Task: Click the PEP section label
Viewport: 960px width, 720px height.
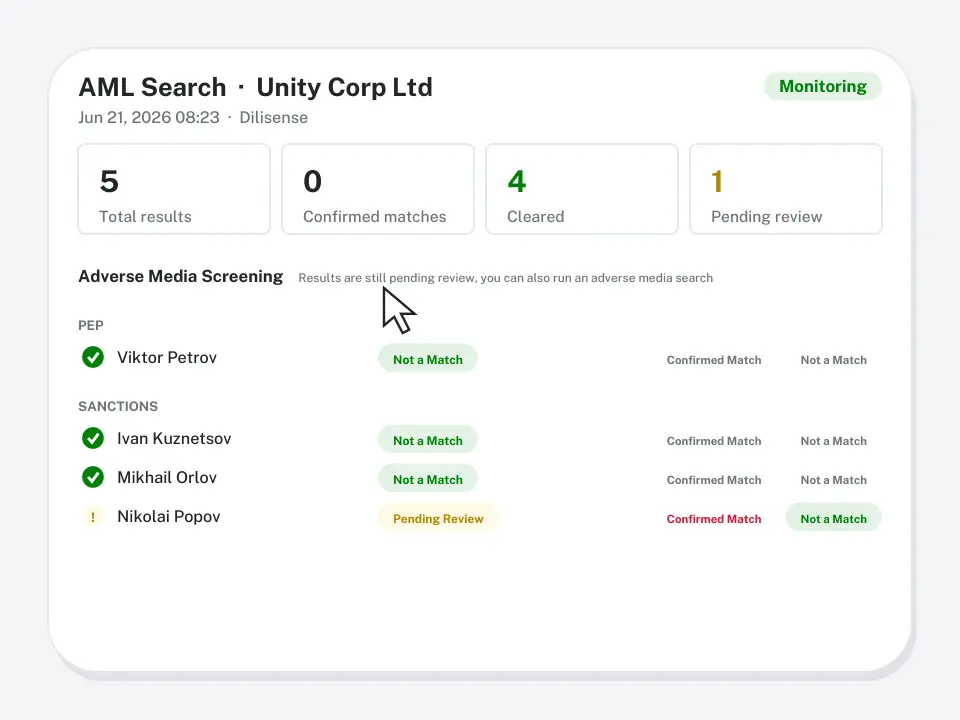Action: pyautogui.click(x=91, y=325)
